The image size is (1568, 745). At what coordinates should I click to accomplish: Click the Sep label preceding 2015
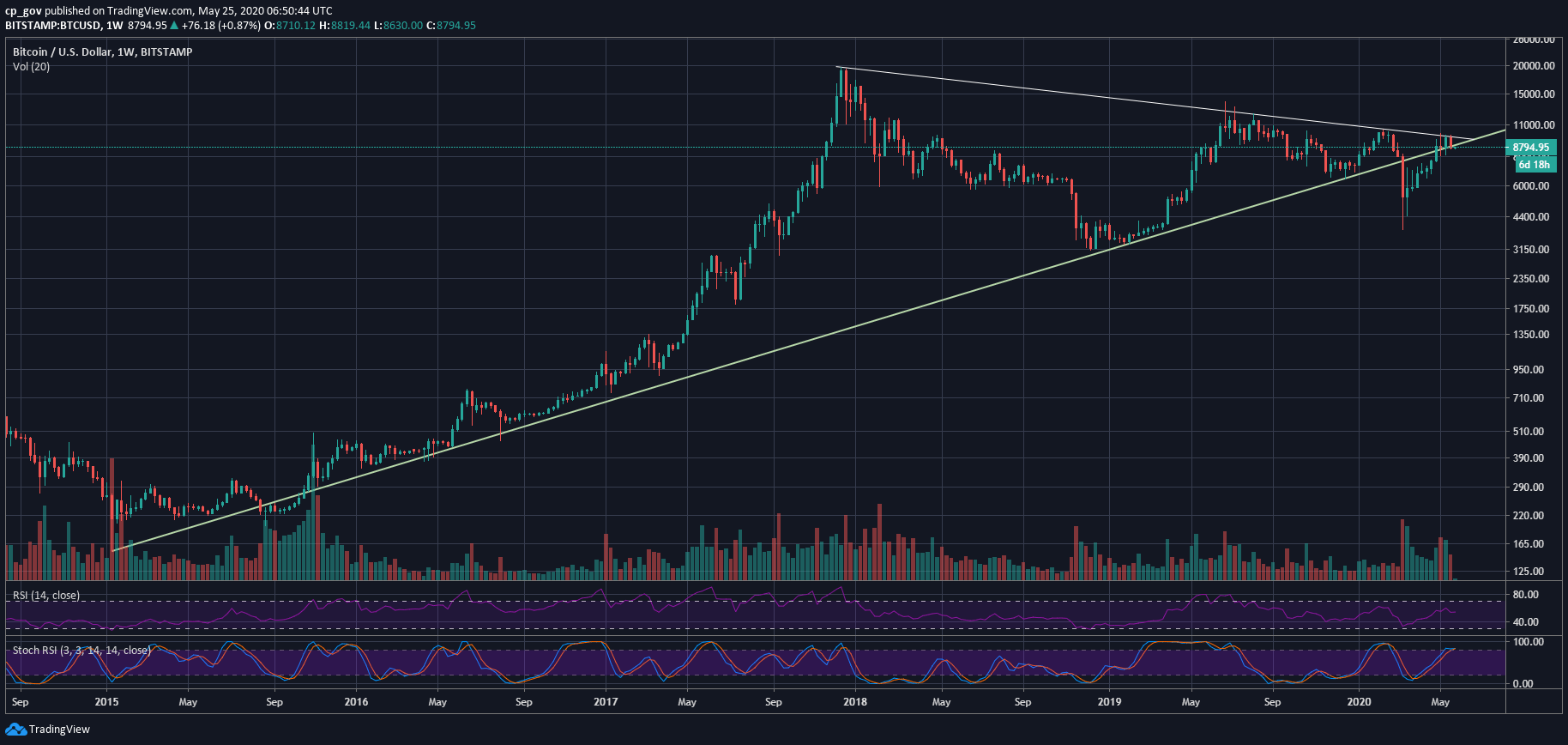[x=21, y=702]
